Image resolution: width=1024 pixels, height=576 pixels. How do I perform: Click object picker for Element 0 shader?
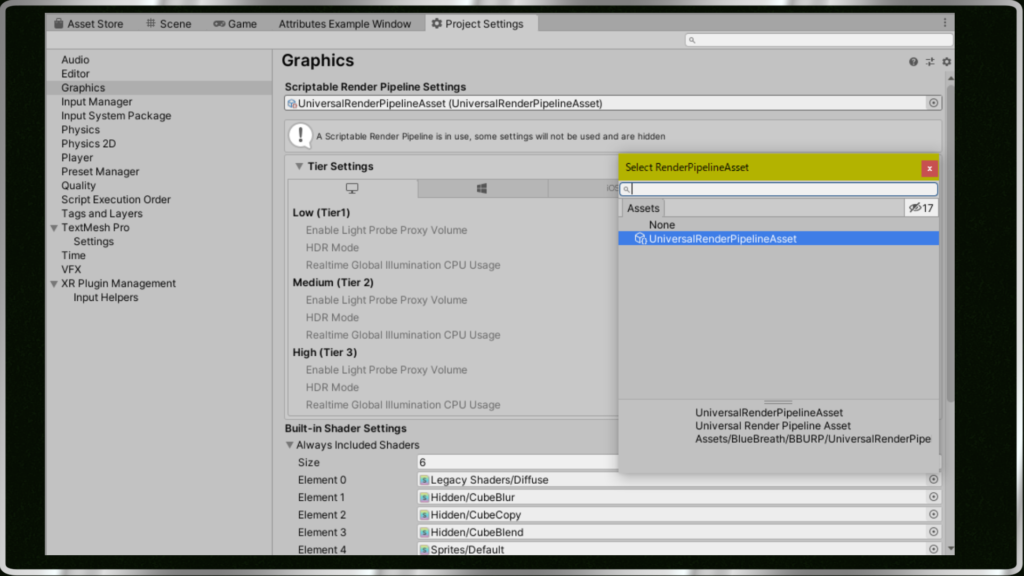(x=934, y=480)
